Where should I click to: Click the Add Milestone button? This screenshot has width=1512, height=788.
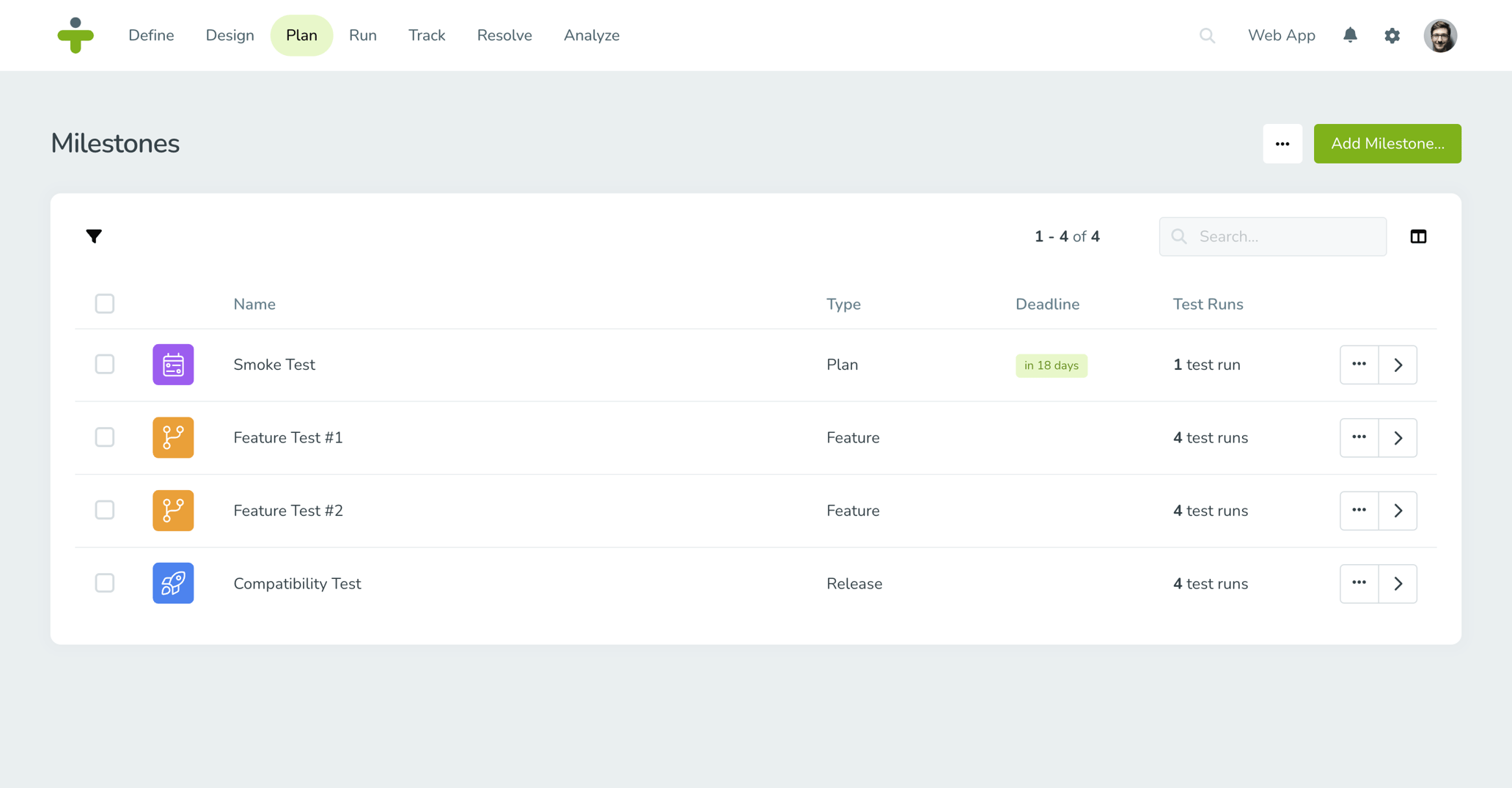point(1387,144)
